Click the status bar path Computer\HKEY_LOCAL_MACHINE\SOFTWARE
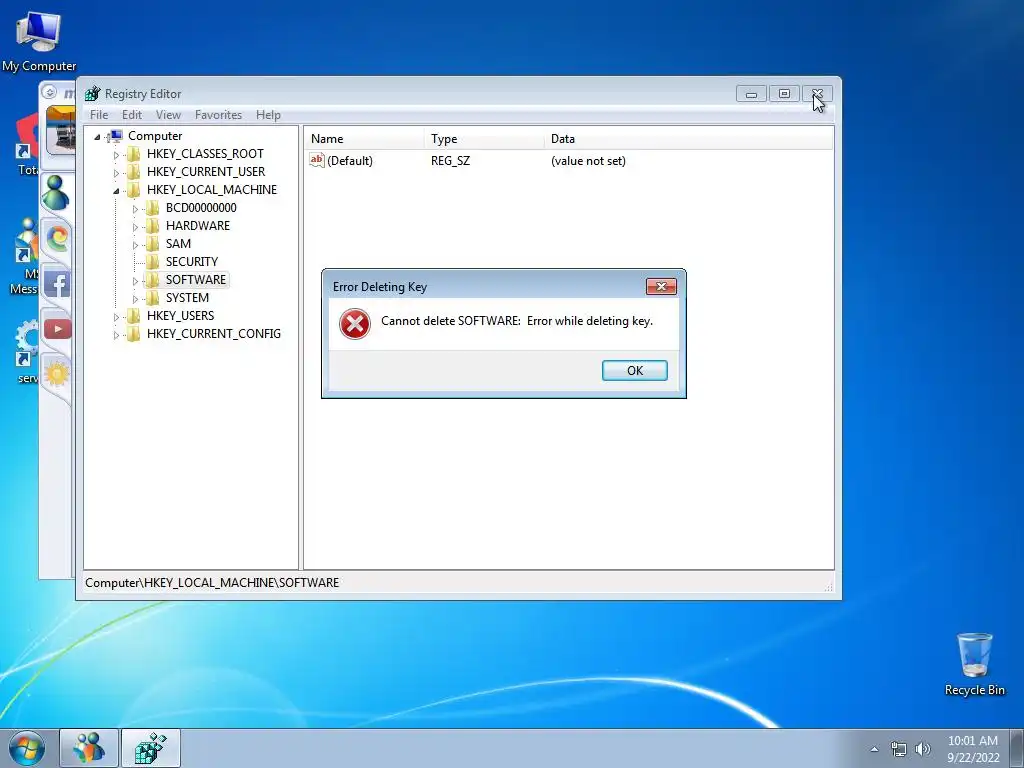Screen dimensions: 1024x768 (212, 583)
